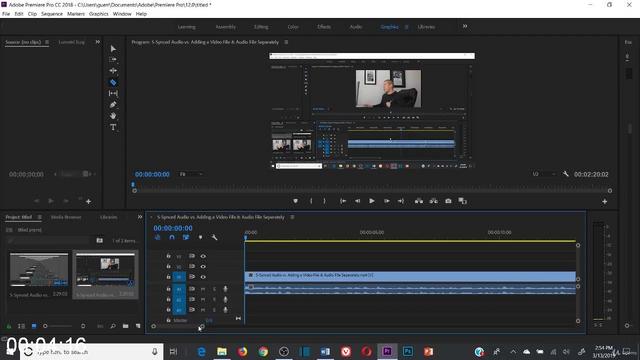Screen dimensions: 640x360
Task: Open playback resolution 1/2 dropdown
Action: (x=544, y=174)
